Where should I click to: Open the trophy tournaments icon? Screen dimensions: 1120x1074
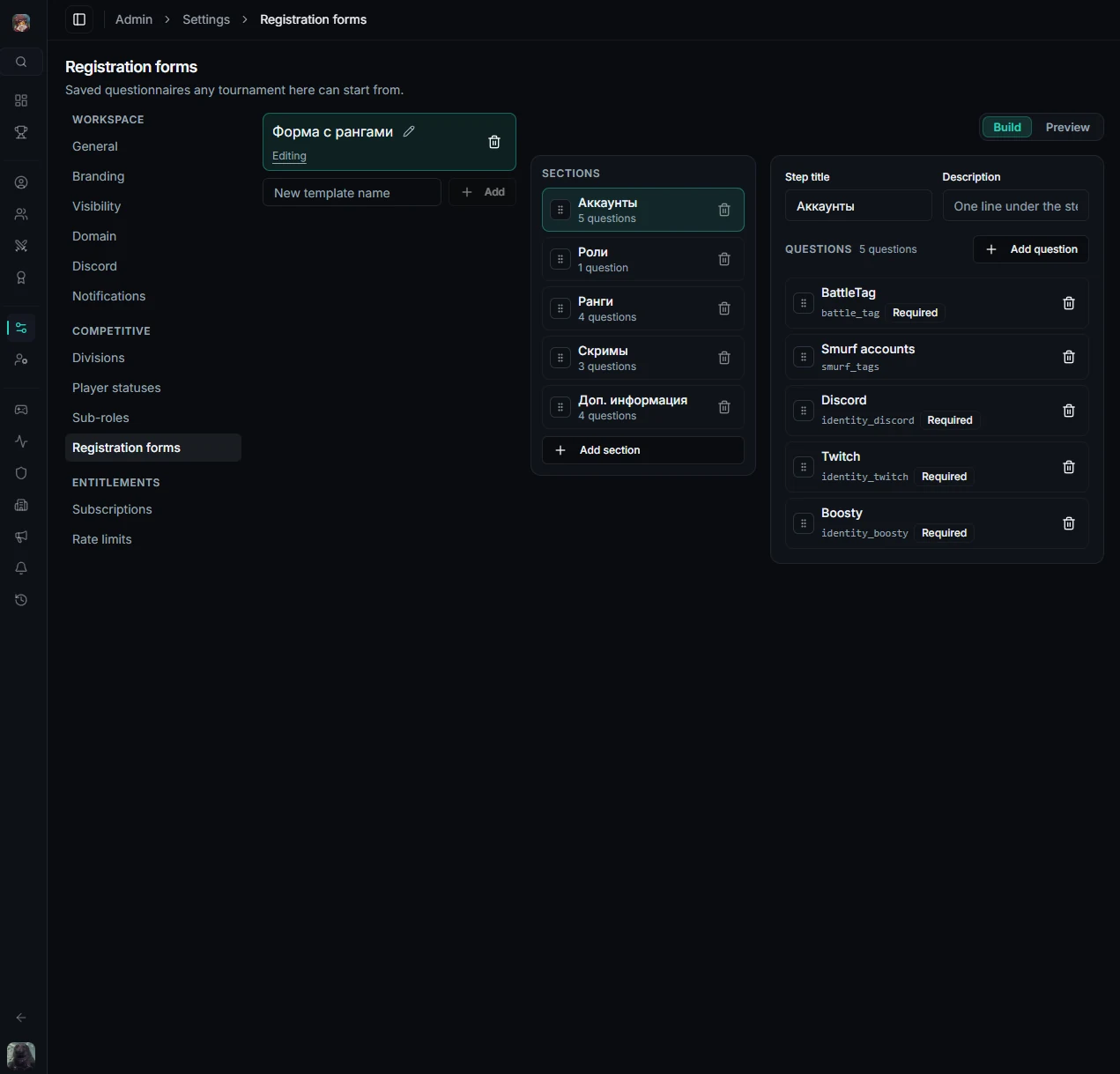point(21,132)
